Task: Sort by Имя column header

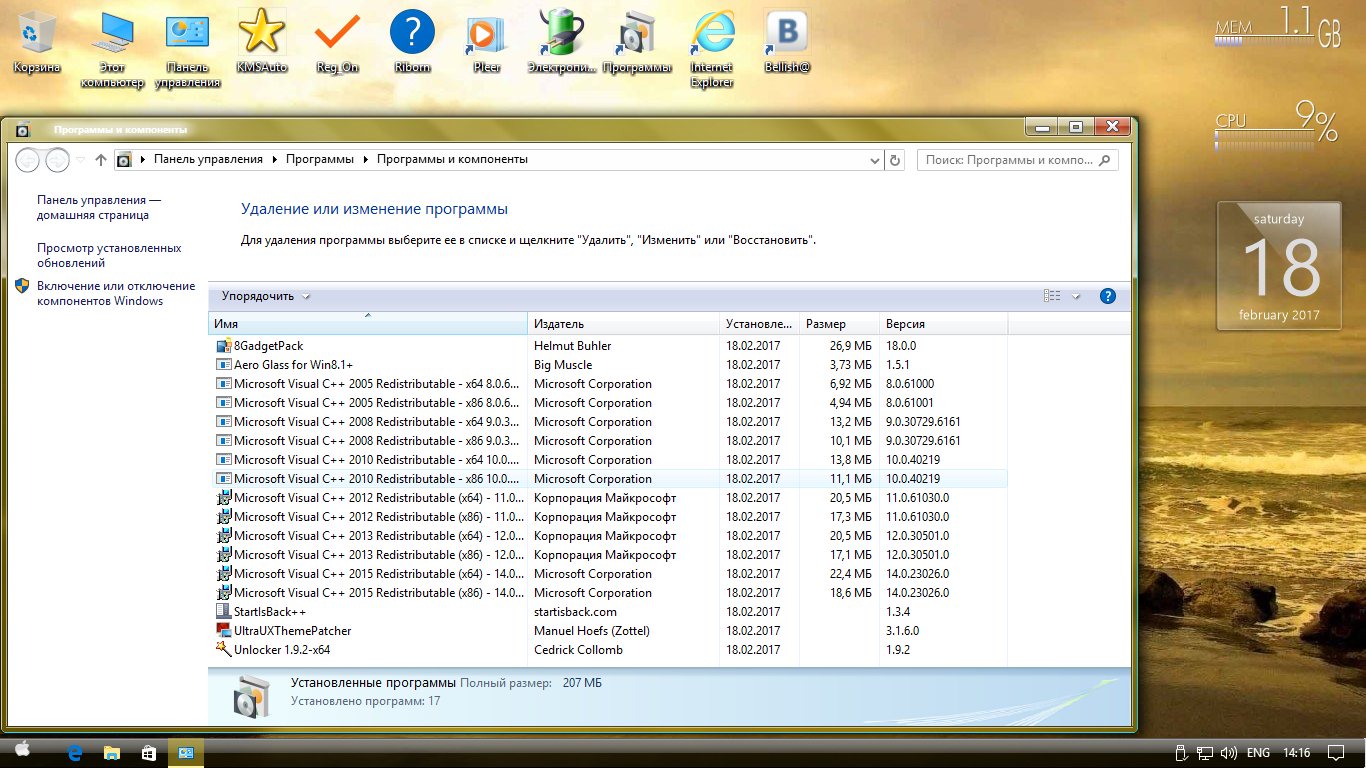Action: click(367, 324)
